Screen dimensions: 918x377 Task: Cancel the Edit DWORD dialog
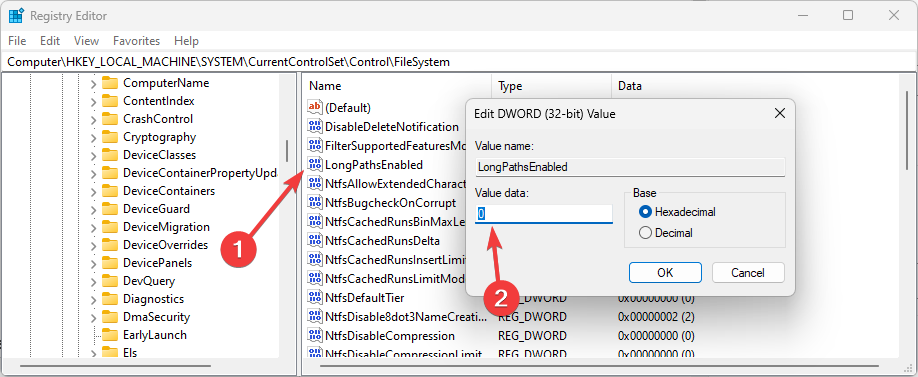coord(748,272)
